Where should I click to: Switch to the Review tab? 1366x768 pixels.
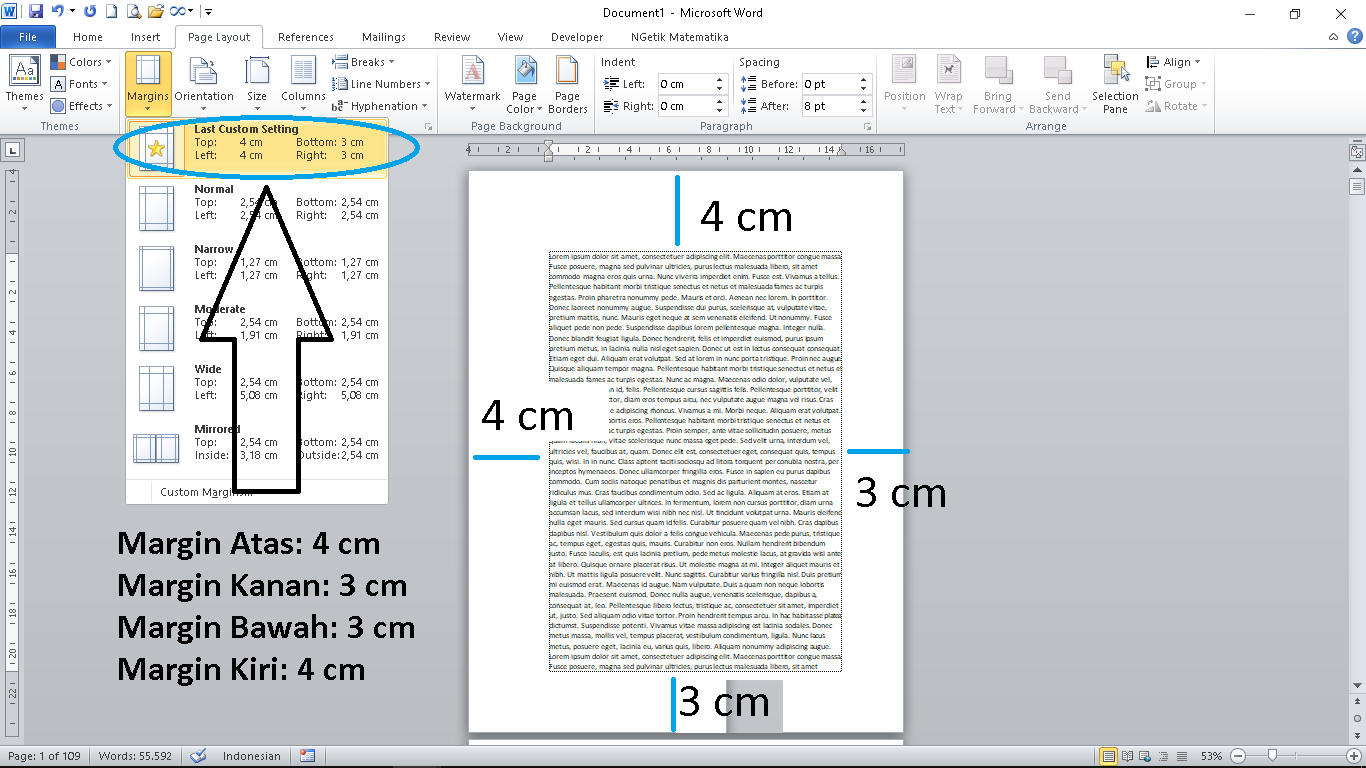(452, 37)
